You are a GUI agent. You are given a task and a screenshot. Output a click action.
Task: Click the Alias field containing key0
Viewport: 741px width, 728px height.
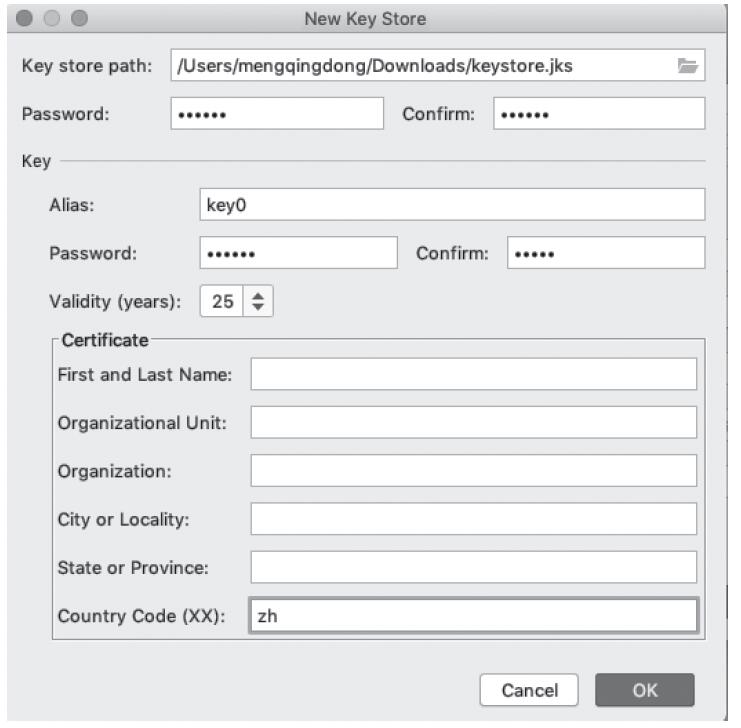click(452, 204)
